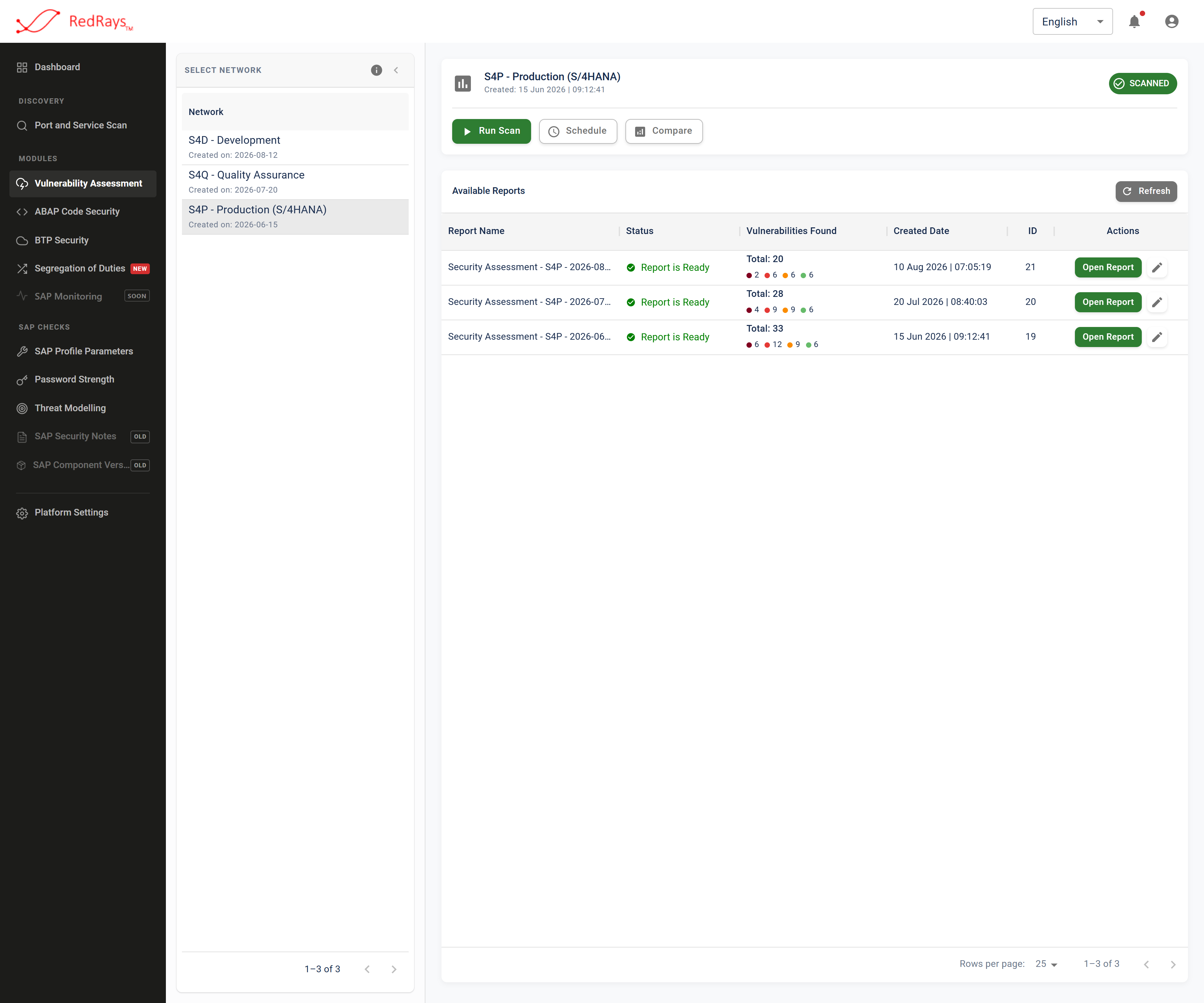Screen dimensions: 1204x1003
Task: Go to previous reports page arrow
Action: pyautogui.click(x=1146, y=965)
